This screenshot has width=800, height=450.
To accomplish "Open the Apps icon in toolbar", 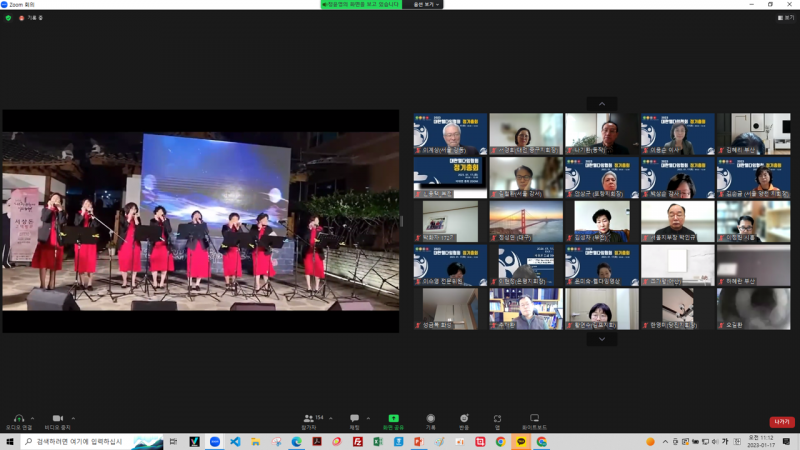I will [x=497, y=418].
